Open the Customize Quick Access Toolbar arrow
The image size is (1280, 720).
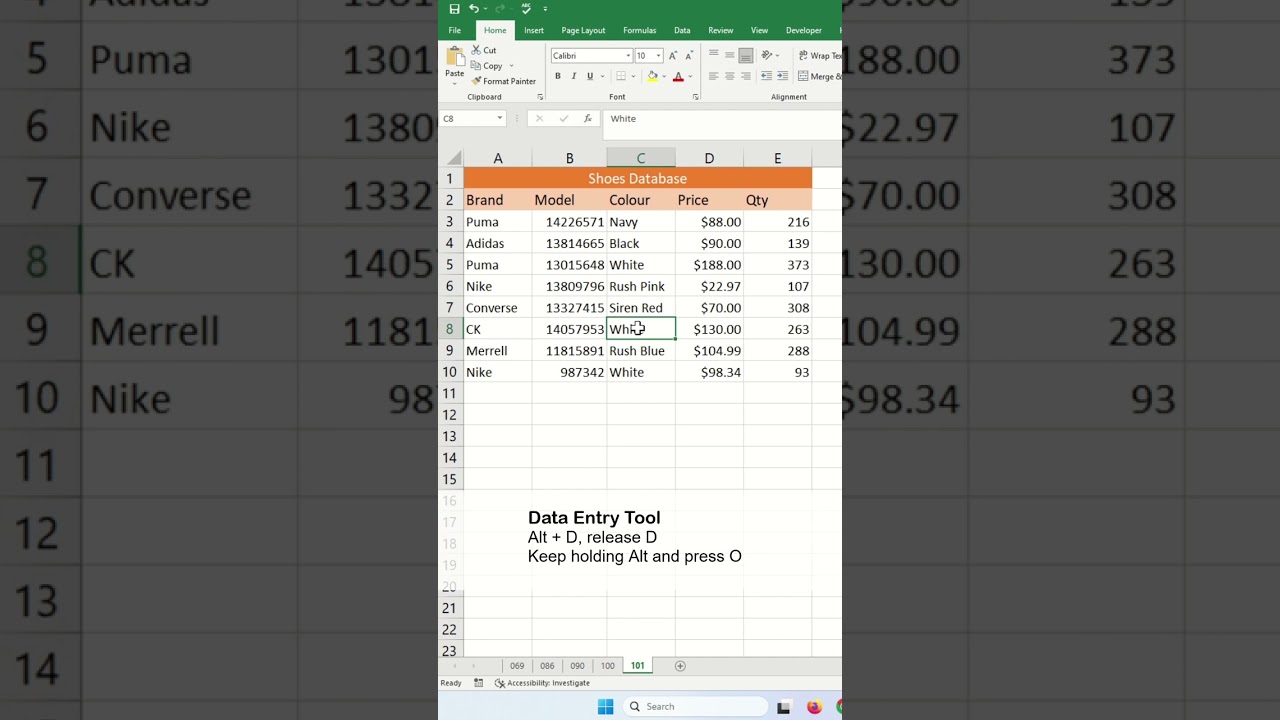(545, 9)
